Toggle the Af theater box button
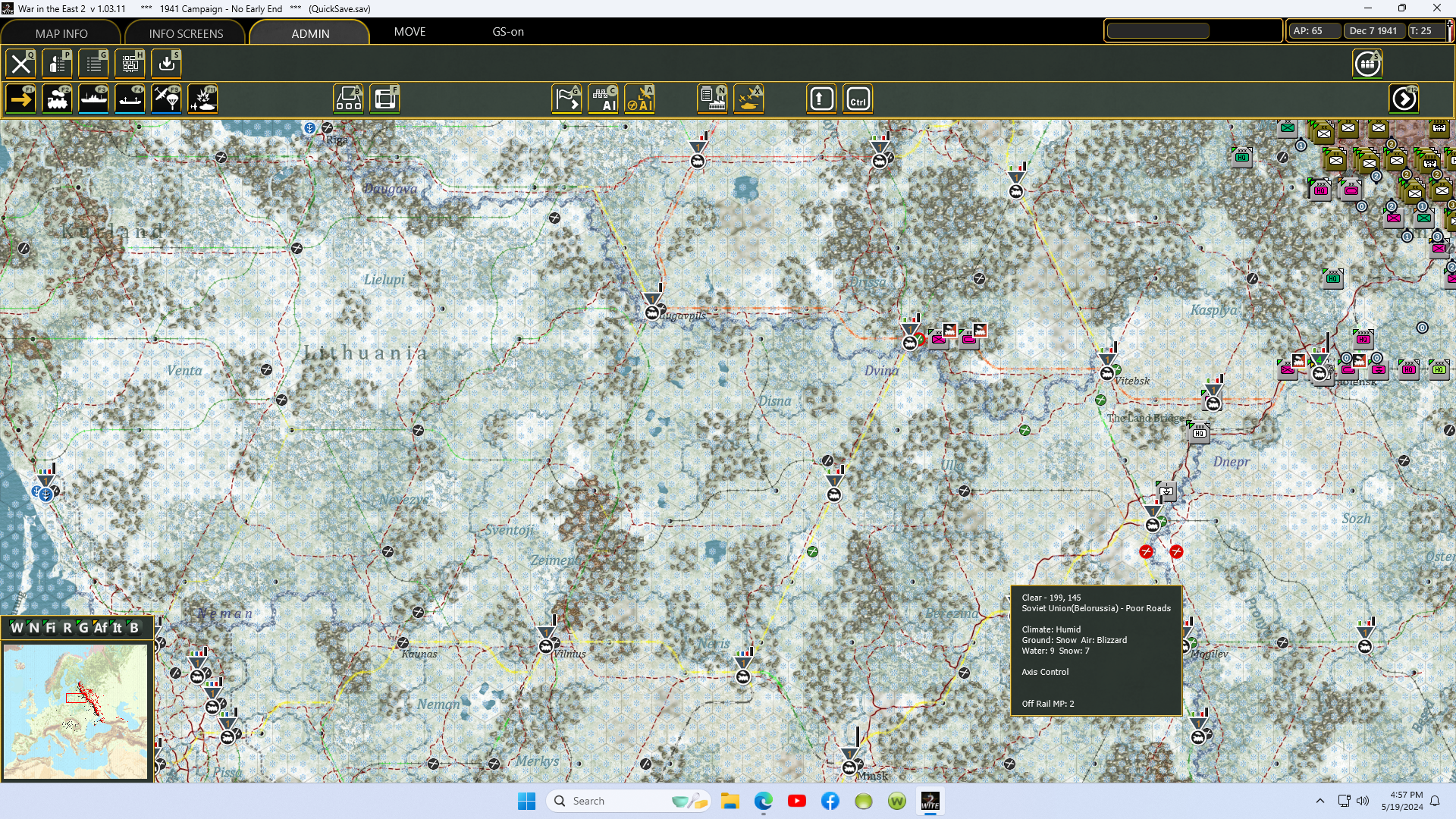 (x=100, y=628)
